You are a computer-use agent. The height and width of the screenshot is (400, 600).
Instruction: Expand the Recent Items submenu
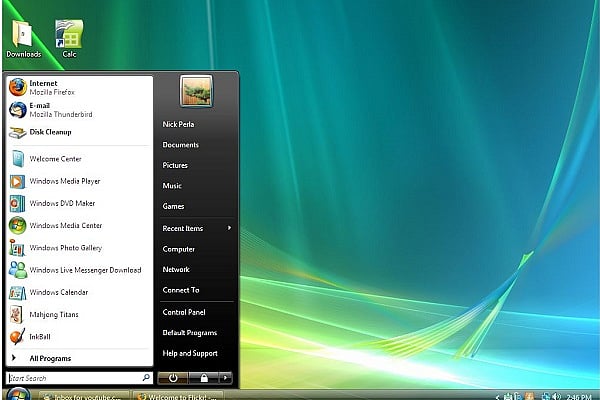[x=196, y=228]
